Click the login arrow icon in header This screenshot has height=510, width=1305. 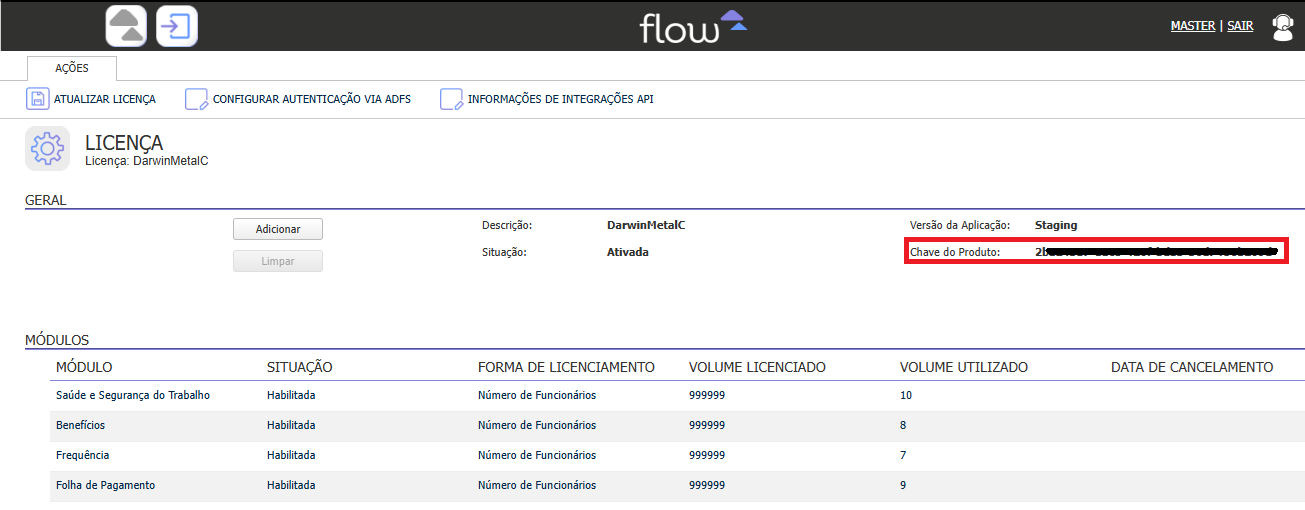pos(177,26)
